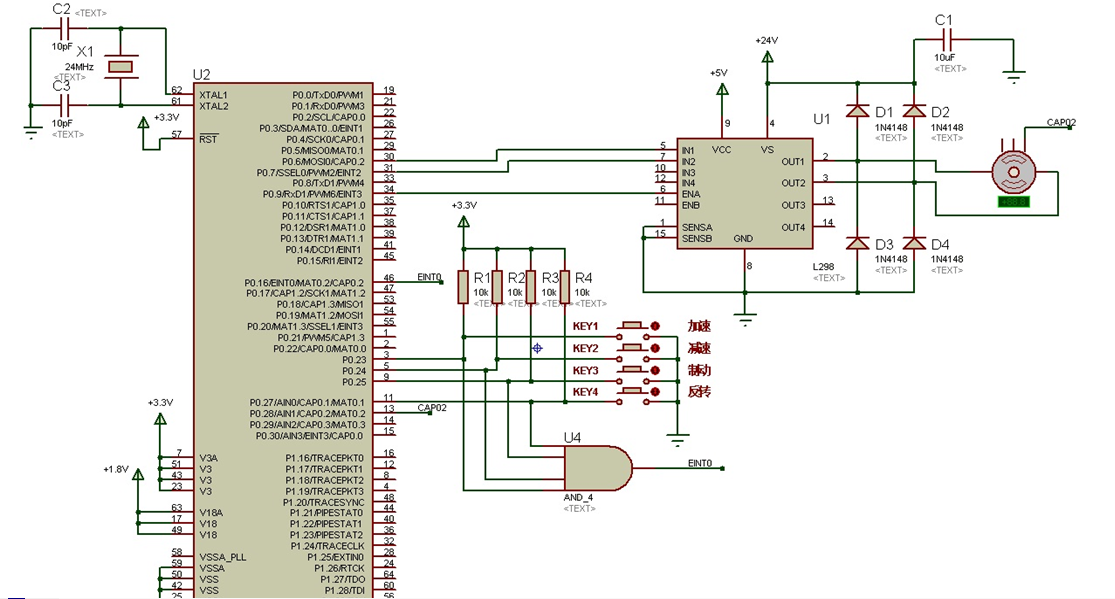Select resistor R2 body
The width and height of the screenshot is (1115, 599).
[497, 287]
